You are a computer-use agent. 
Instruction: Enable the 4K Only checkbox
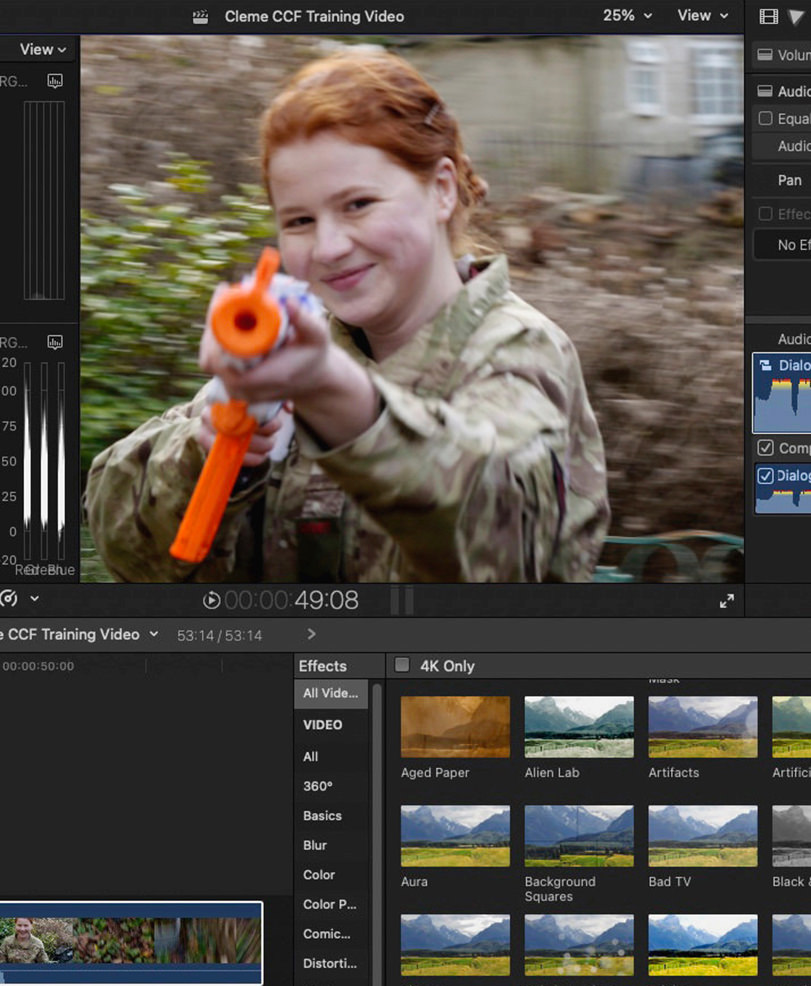(402, 665)
